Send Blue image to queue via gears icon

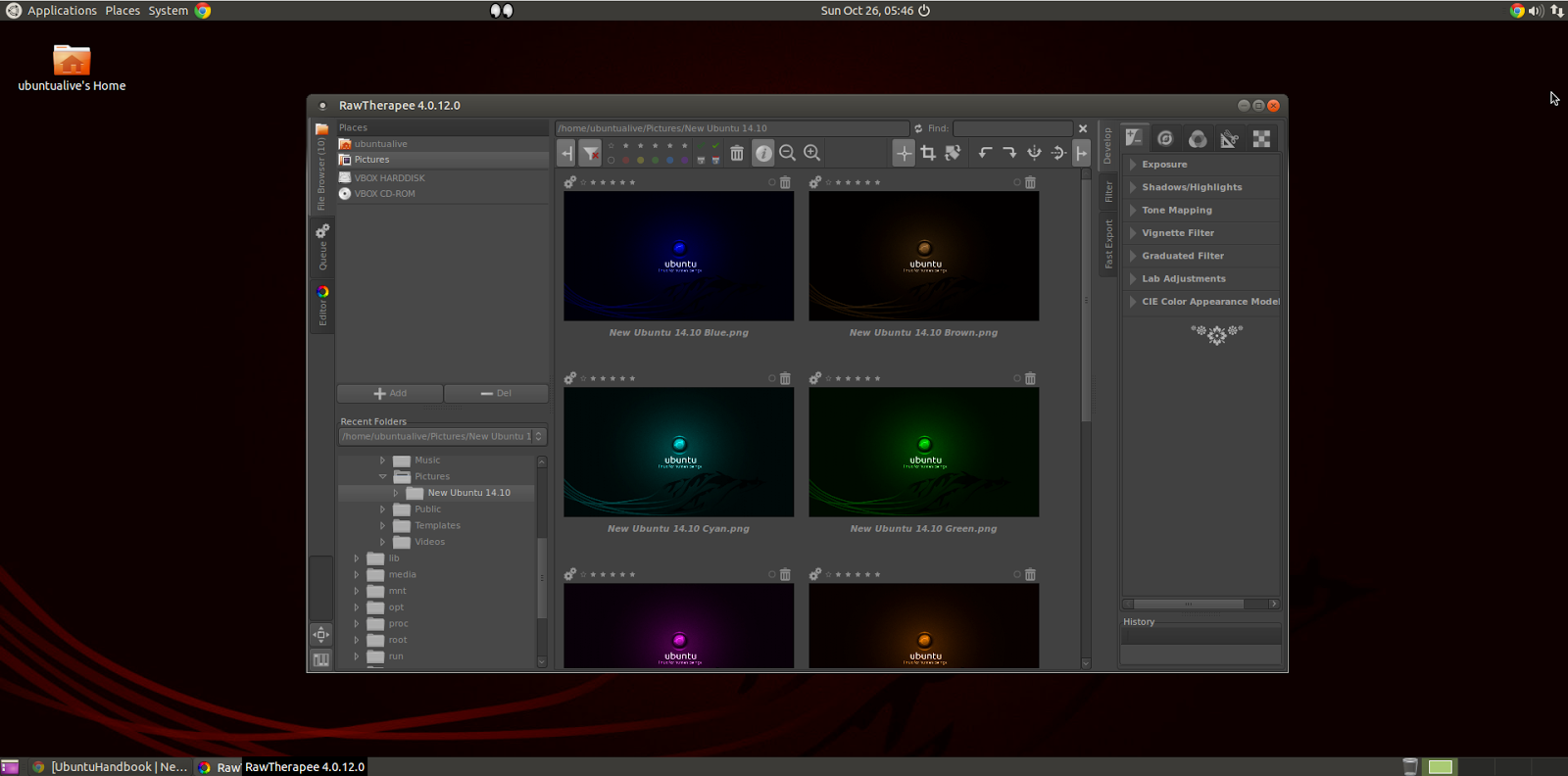point(570,182)
